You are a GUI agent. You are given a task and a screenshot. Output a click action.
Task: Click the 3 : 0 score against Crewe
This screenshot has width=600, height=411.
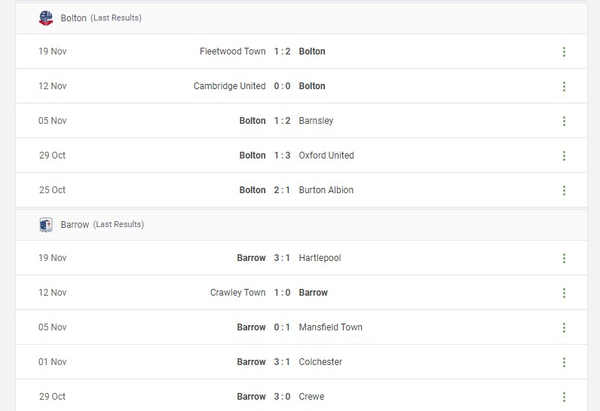[284, 397]
